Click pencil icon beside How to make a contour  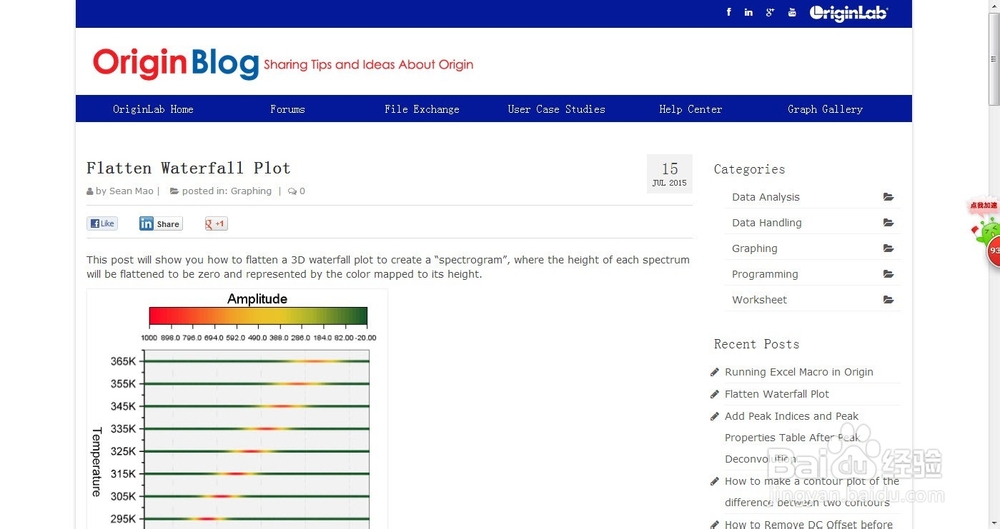pyautogui.click(x=714, y=481)
